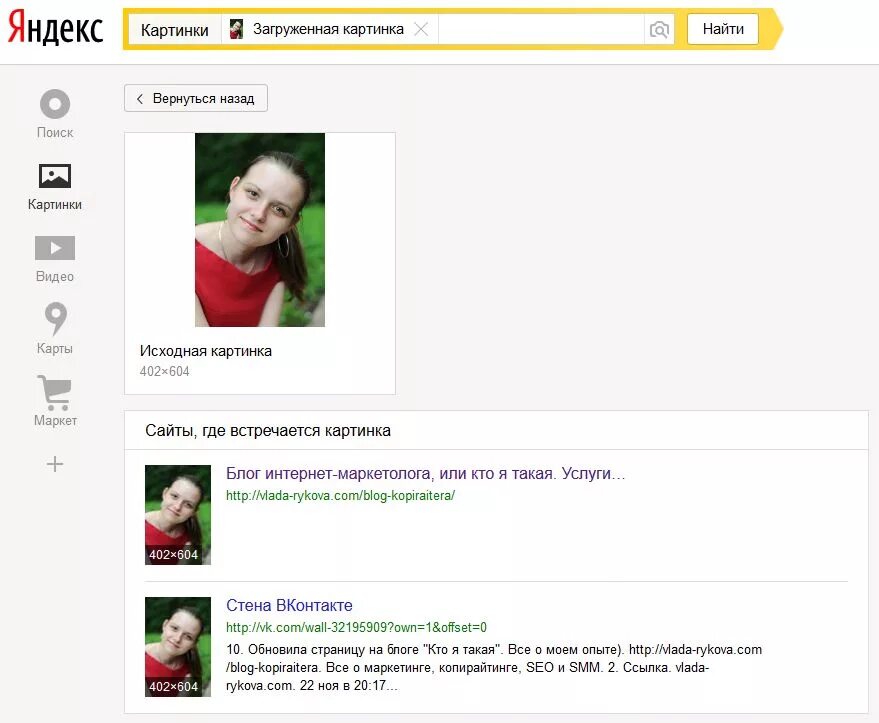Open the large Исходная картинка preview
Image resolution: width=879 pixels, height=723 pixels.
pos(260,230)
